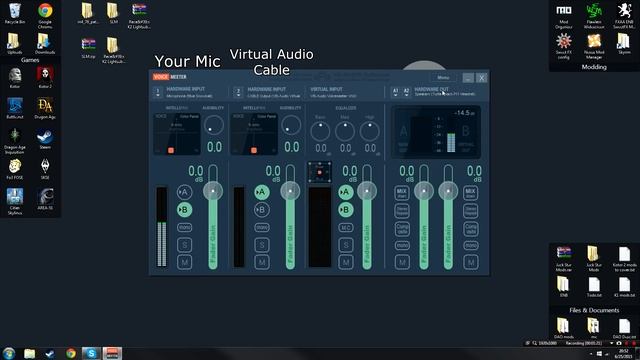Toggle bus A on Virtual Input
Screen dimensions: 640x360
coord(346,192)
